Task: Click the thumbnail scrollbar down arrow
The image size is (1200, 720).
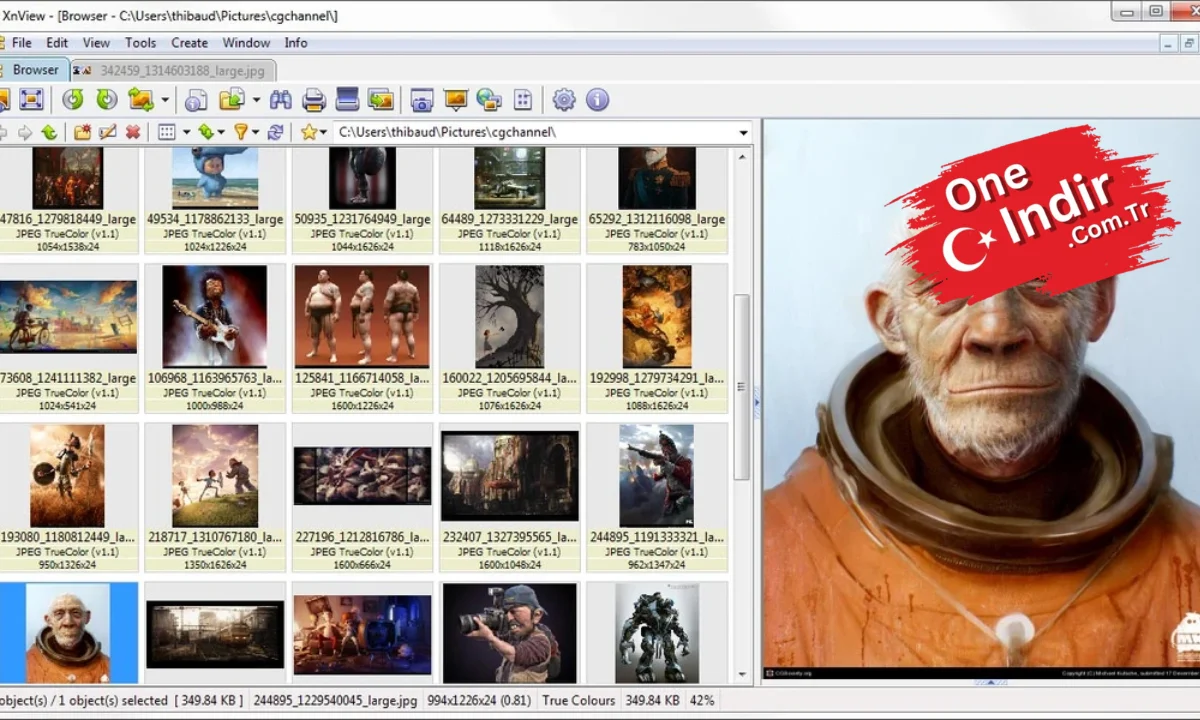Action: pos(742,675)
